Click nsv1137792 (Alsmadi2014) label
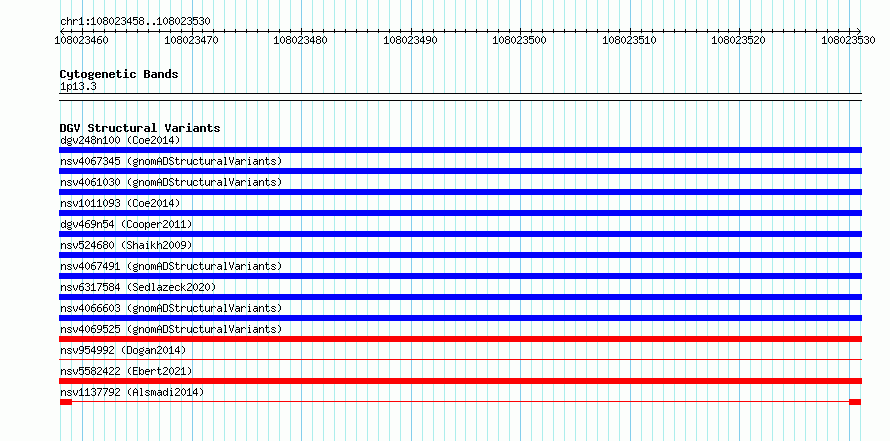890x441 pixels. pyautogui.click(x=132, y=392)
